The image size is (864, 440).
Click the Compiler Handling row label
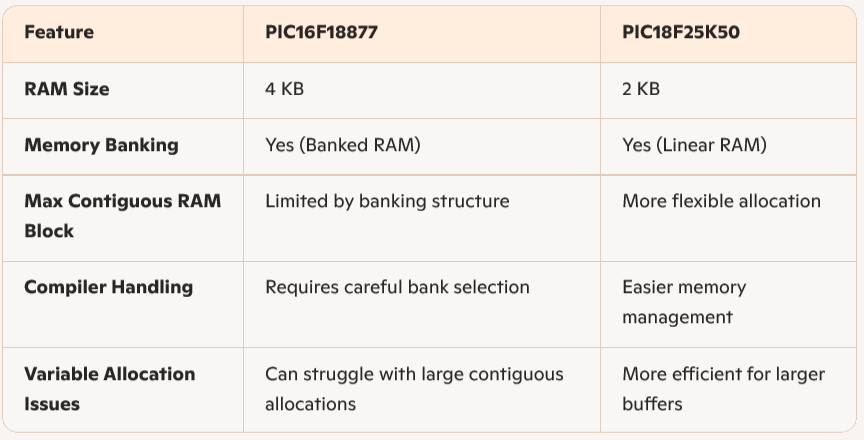point(108,287)
